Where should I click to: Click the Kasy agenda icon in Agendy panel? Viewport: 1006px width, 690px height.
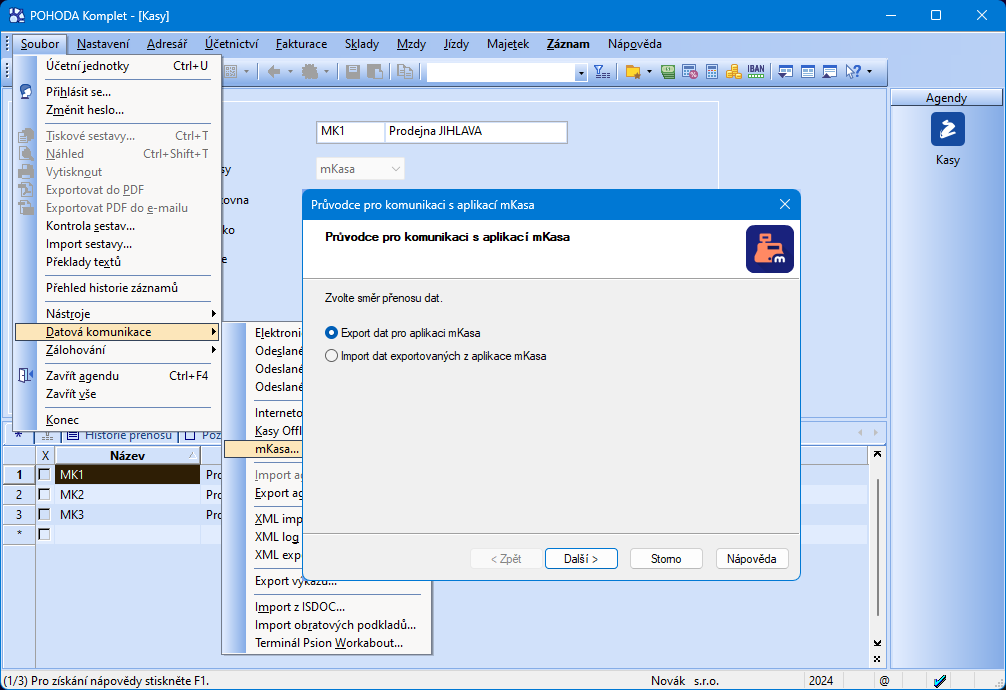(x=948, y=129)
